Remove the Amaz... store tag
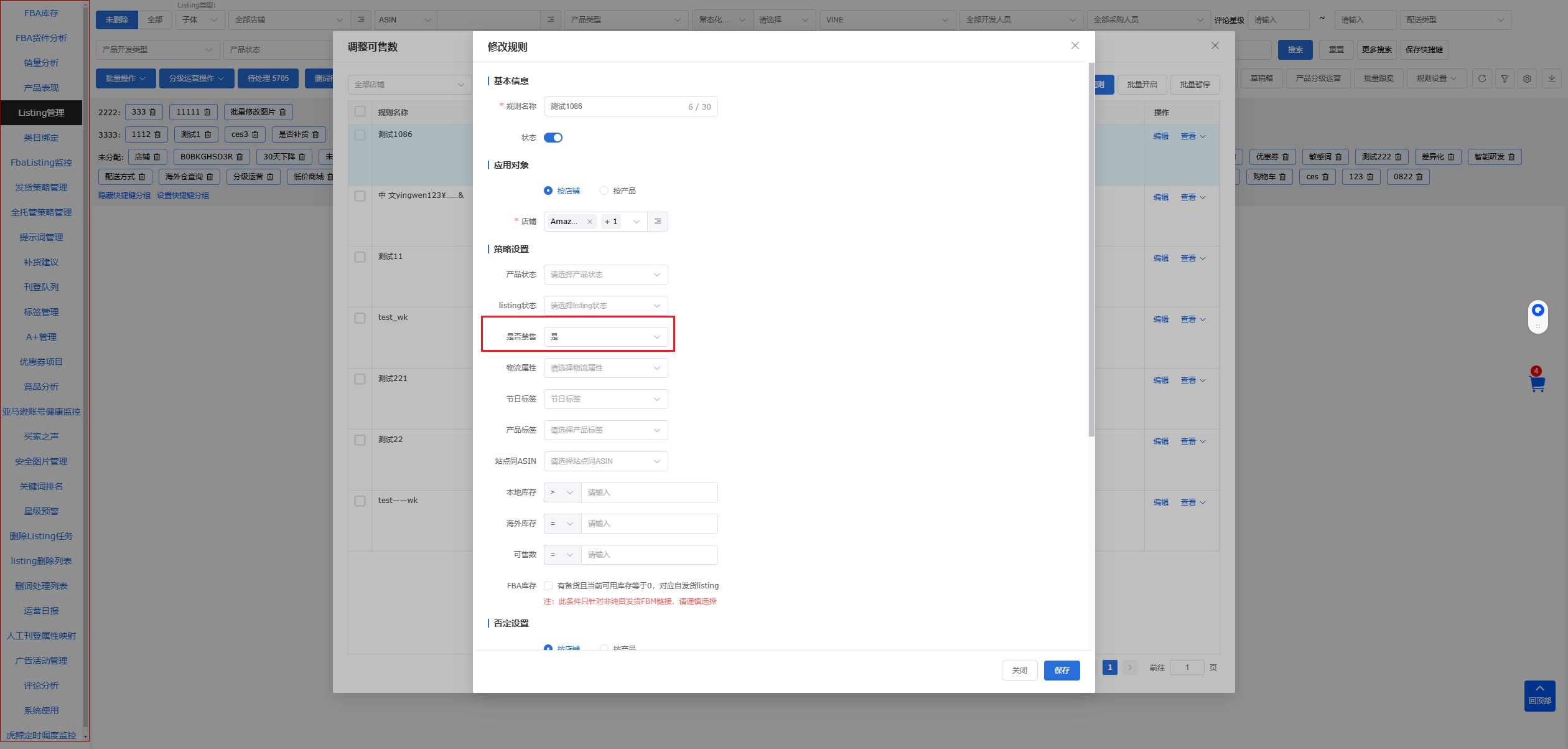The height and width of the screenshot is (749, 1568). click(590, 222)
